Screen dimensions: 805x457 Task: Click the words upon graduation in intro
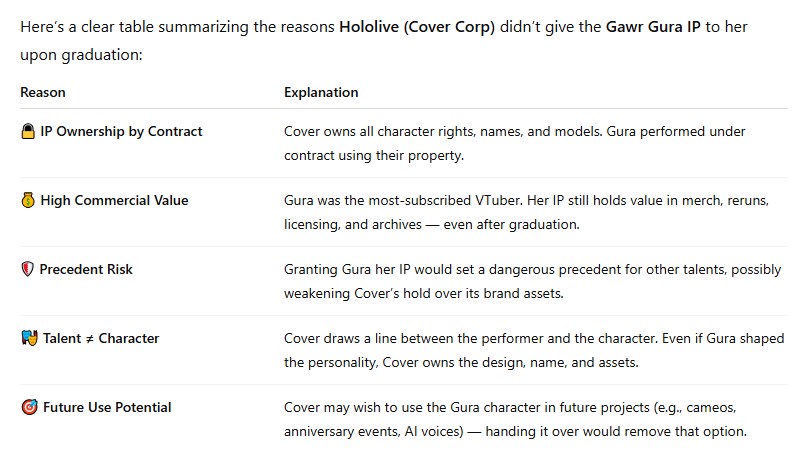click(80, 55)
